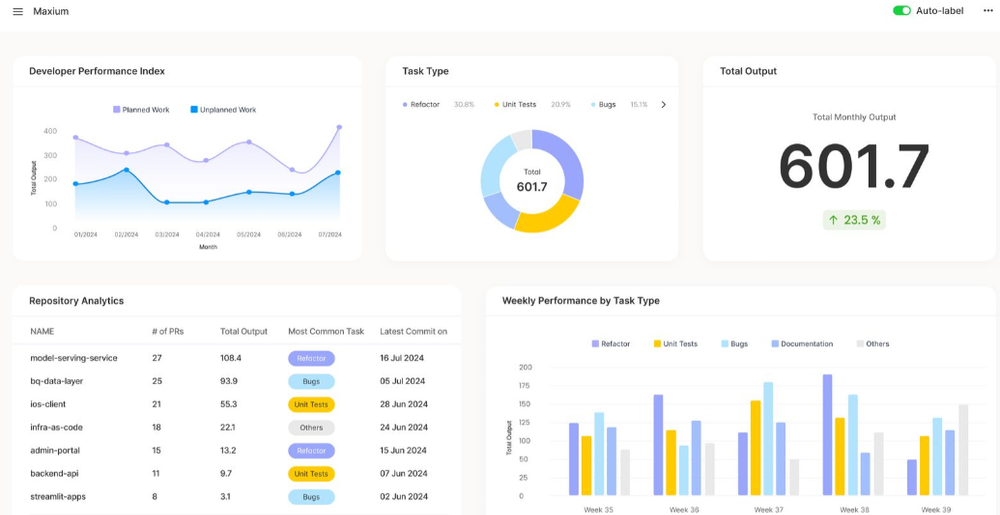
Task: Click the 07/2024 Planned Work data point
Action: pos(339,127)
